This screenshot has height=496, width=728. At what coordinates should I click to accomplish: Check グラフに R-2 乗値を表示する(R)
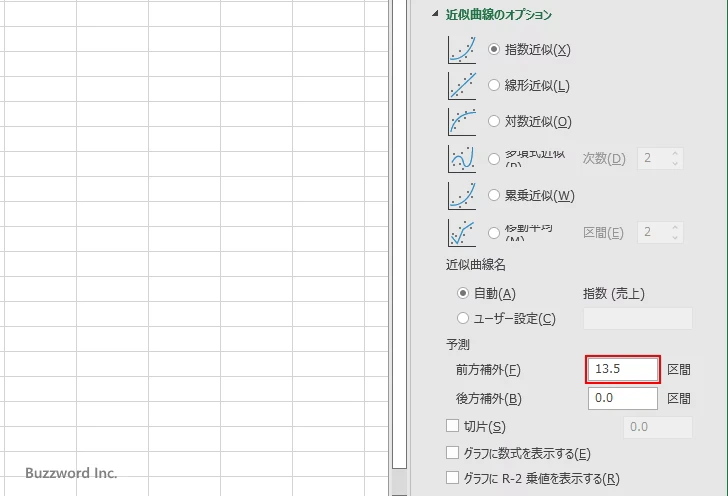point(452,478)
